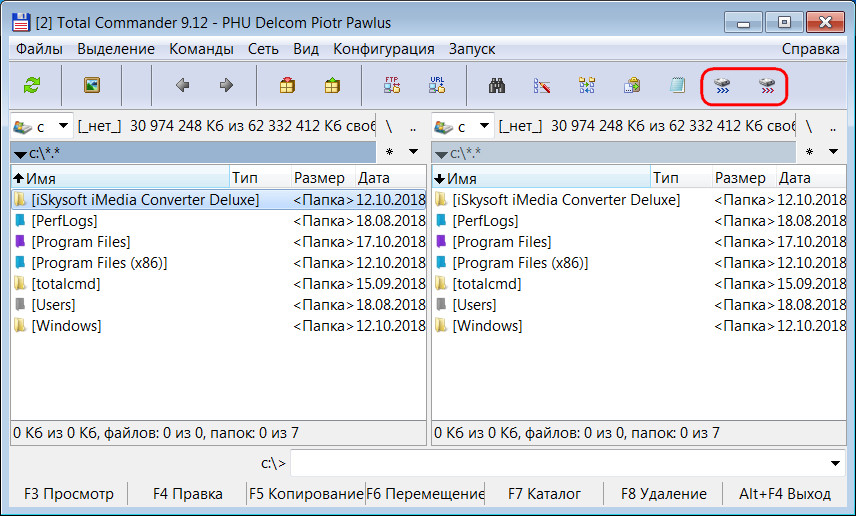
Task: Open the Файлы menu
Action: point(39,49)
